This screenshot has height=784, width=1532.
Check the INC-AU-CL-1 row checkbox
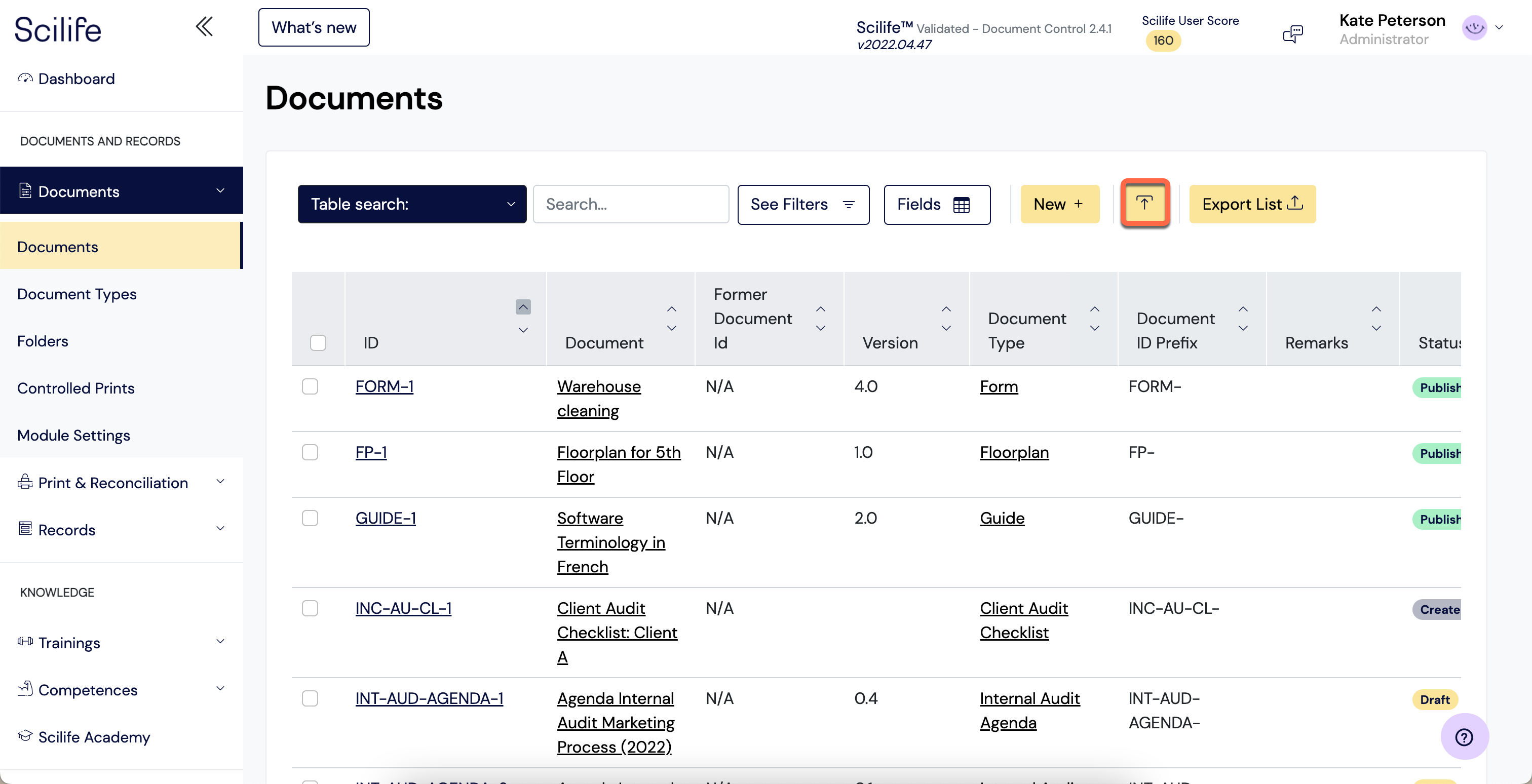tap(310, 608)
